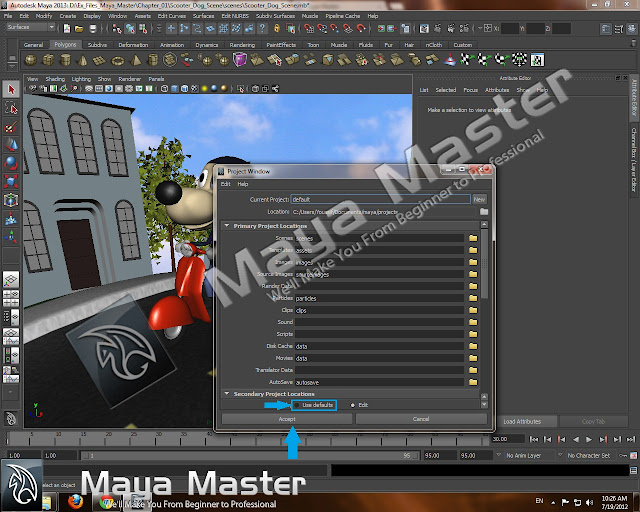Toggle the Channel Box sidebar icon
The image size is (640, 512).
click(x=632, y=29)
